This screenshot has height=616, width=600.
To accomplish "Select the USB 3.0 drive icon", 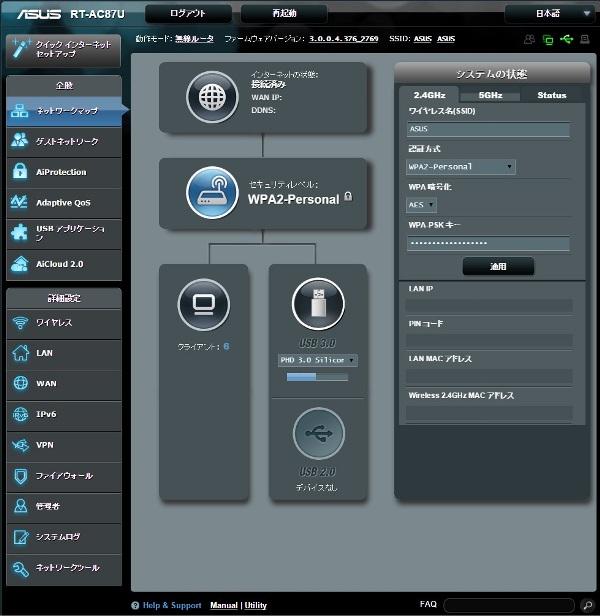I will tap(318, 304).
